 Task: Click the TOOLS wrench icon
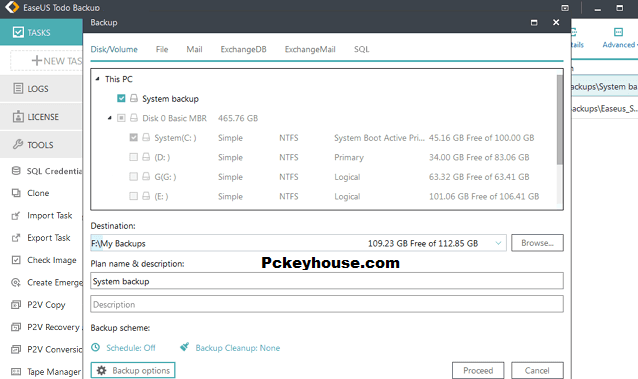18,144
